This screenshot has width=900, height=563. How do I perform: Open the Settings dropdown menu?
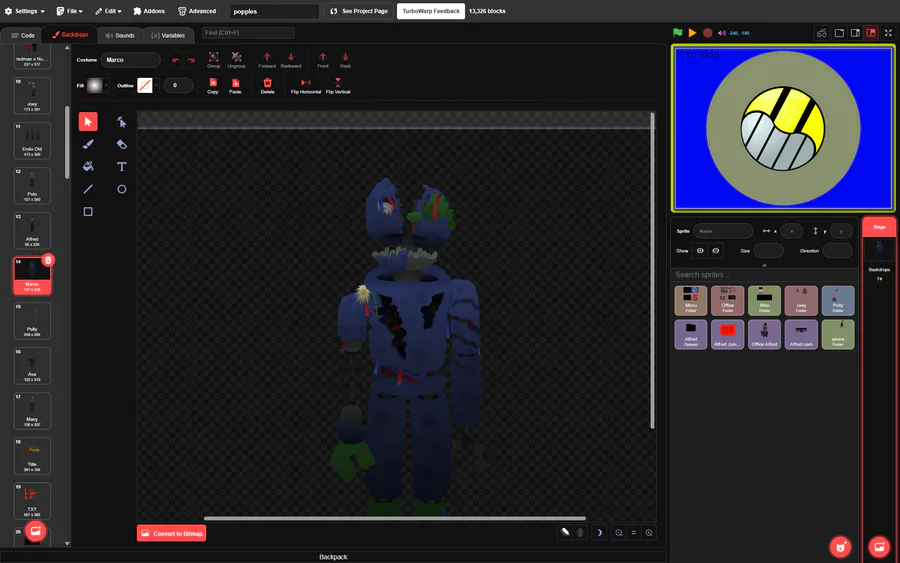click(x=24, y=11)
